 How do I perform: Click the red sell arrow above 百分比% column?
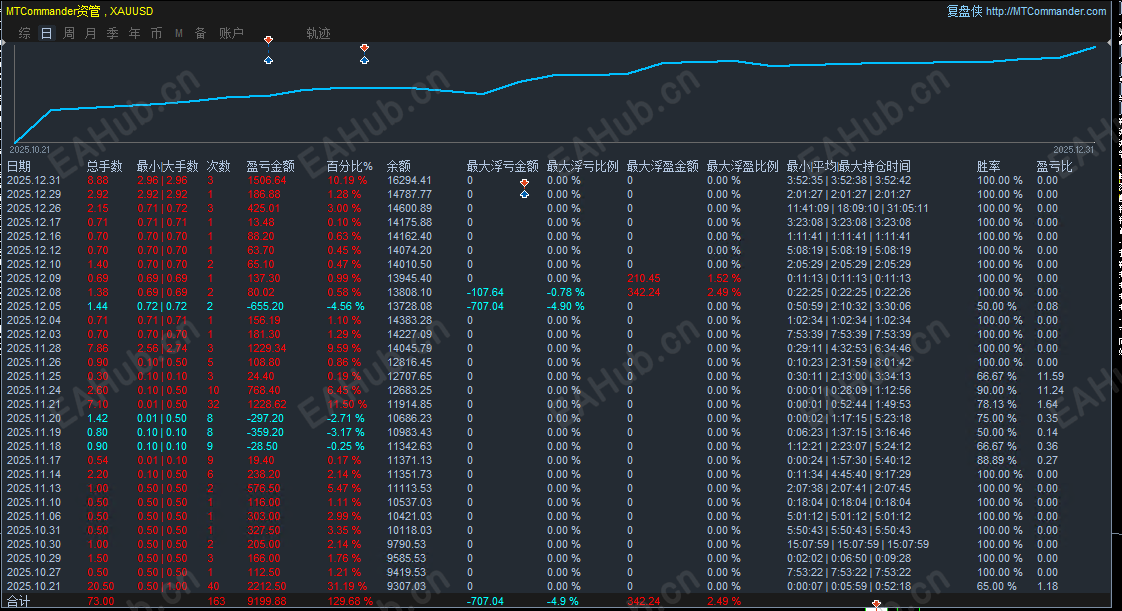click(364, 48)
